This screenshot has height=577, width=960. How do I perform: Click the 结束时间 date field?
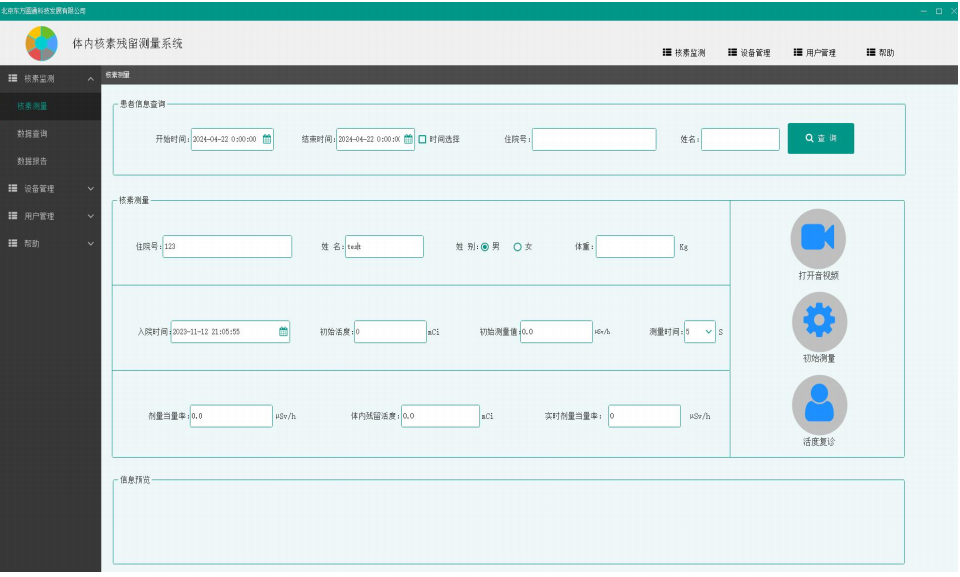click(x=375, y=139)
